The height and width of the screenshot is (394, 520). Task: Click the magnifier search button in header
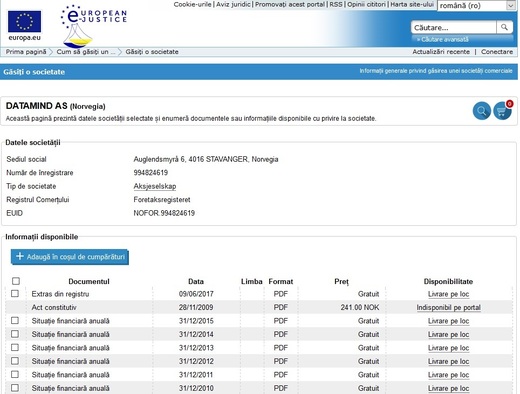[504, 27]
